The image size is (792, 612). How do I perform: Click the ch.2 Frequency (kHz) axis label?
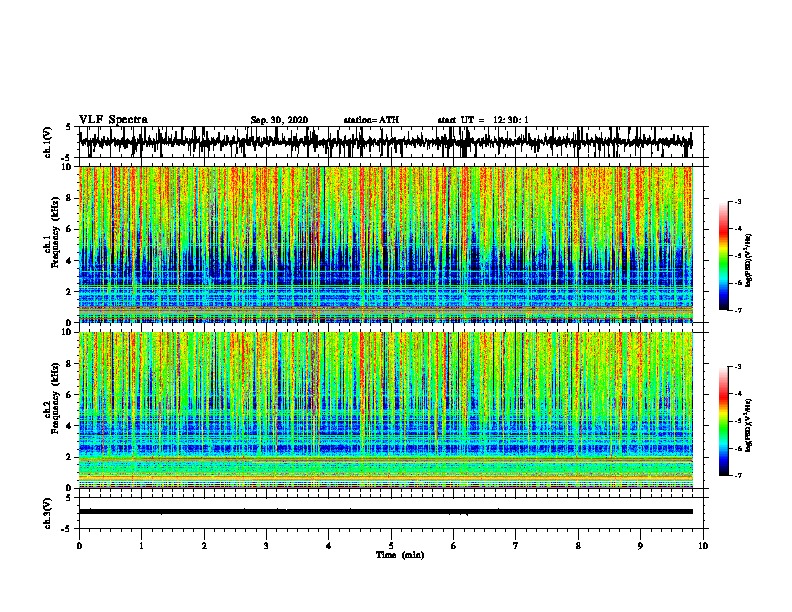point(53,397)
